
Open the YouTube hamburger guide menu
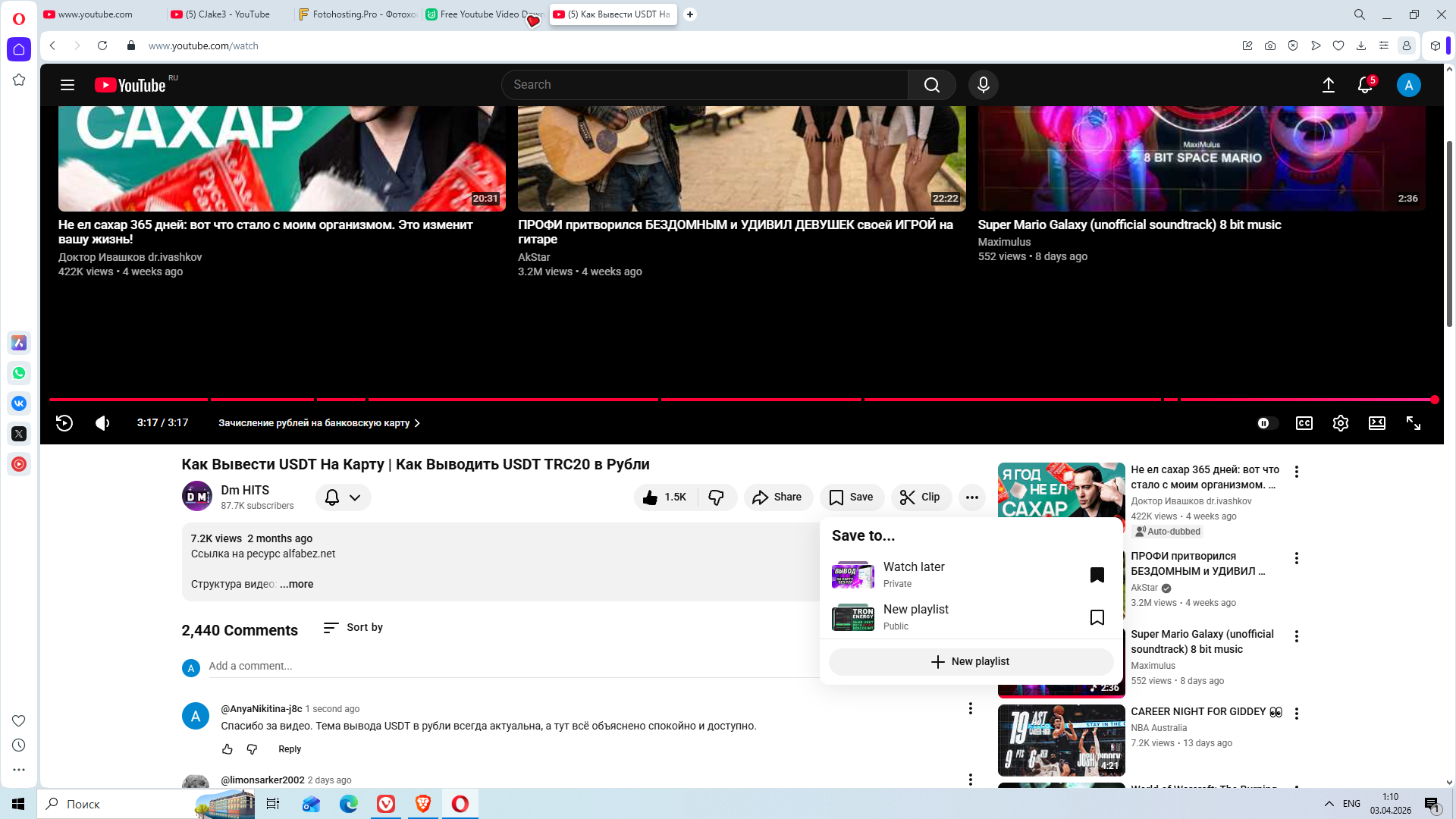(x=67, y=85)
